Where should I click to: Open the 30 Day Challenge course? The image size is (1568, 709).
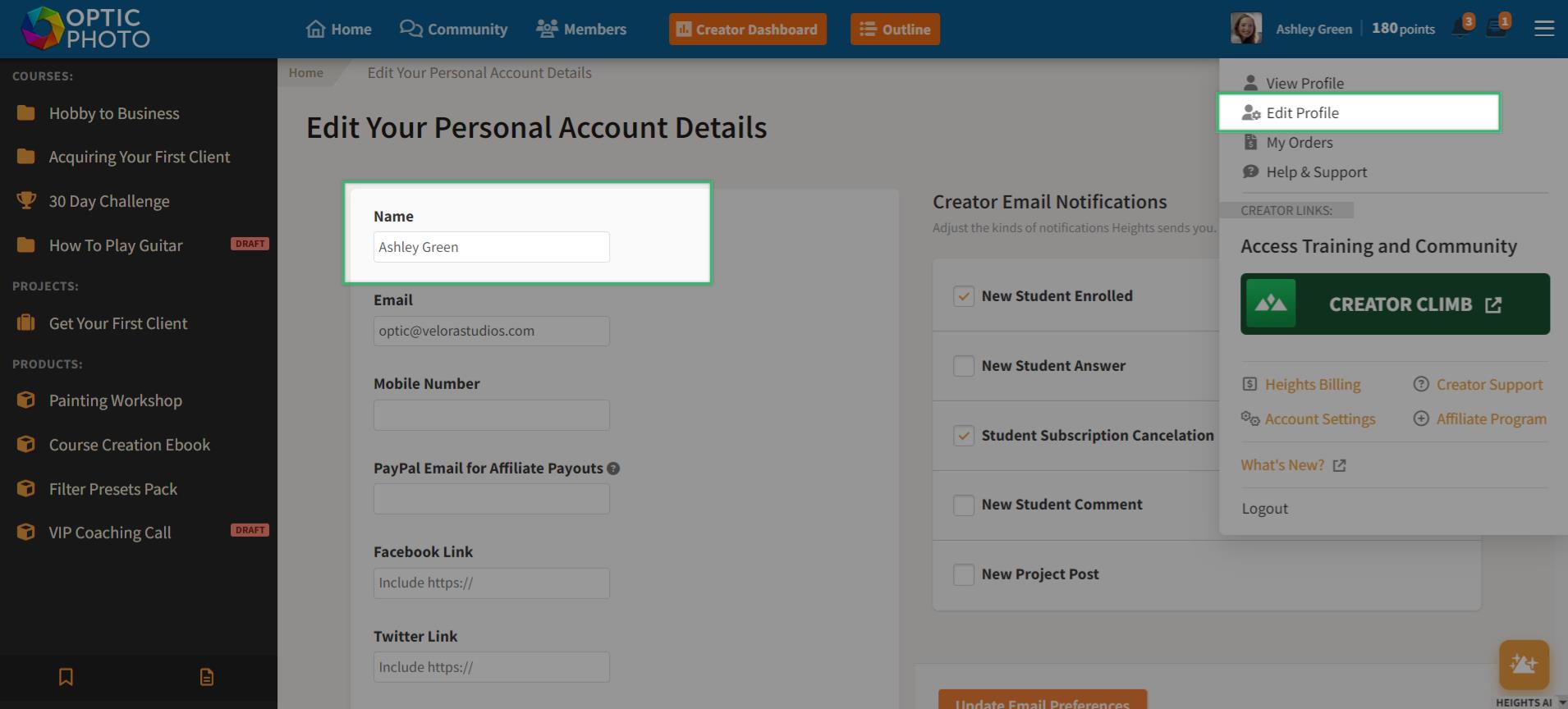[x=109, y=201]
